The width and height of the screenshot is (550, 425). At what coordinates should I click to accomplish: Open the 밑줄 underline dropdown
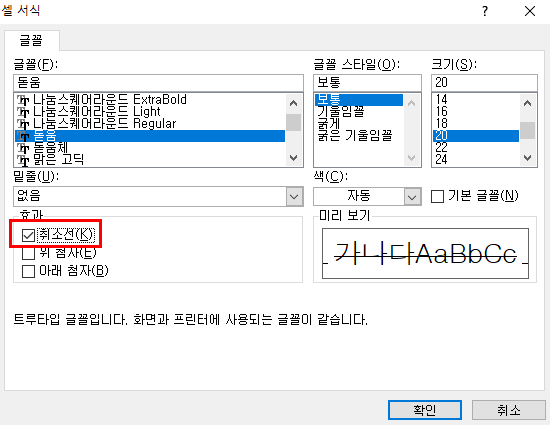click(294, 196)
